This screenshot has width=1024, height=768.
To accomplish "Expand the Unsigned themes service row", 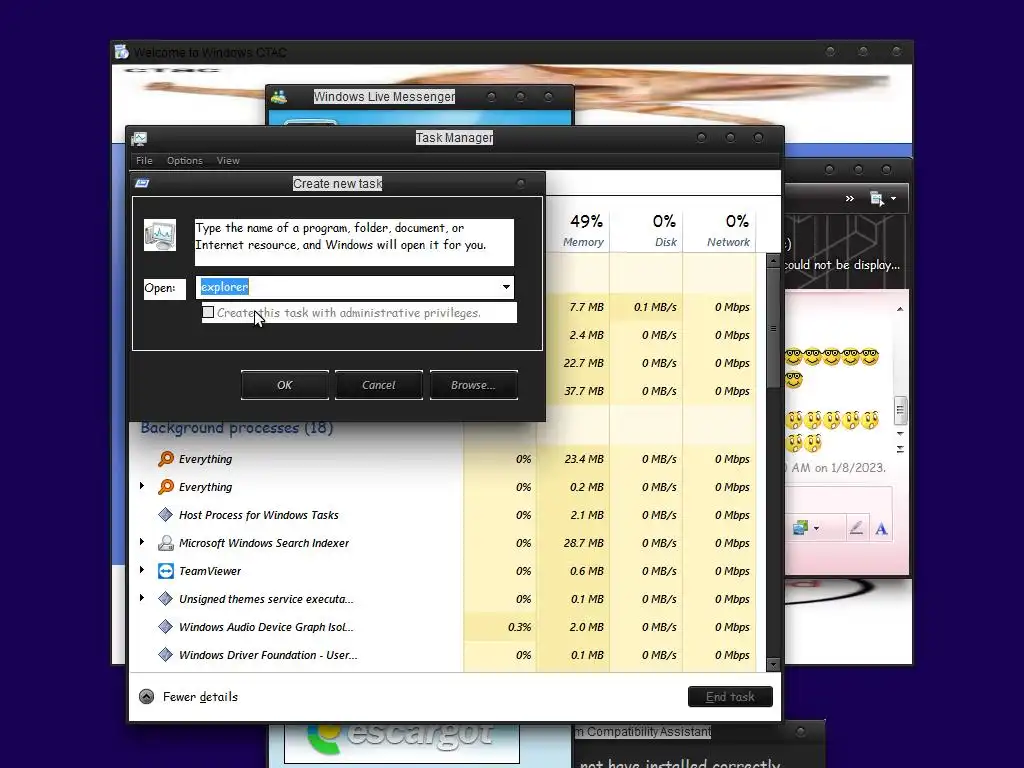I will pos(142,598).
